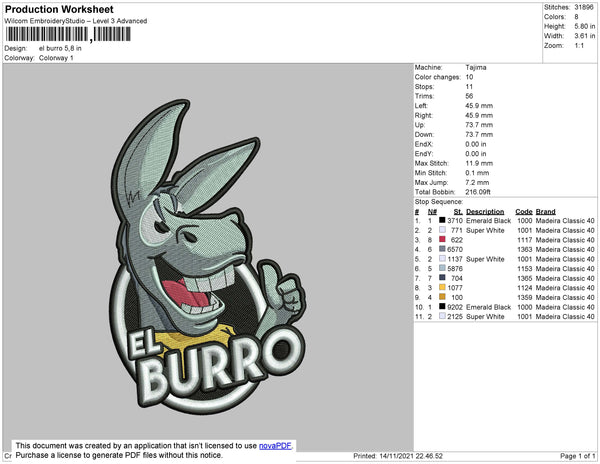Screen dimensions: 600x464
Task: Select the Height value '5.80 in'
Action: 585,26
